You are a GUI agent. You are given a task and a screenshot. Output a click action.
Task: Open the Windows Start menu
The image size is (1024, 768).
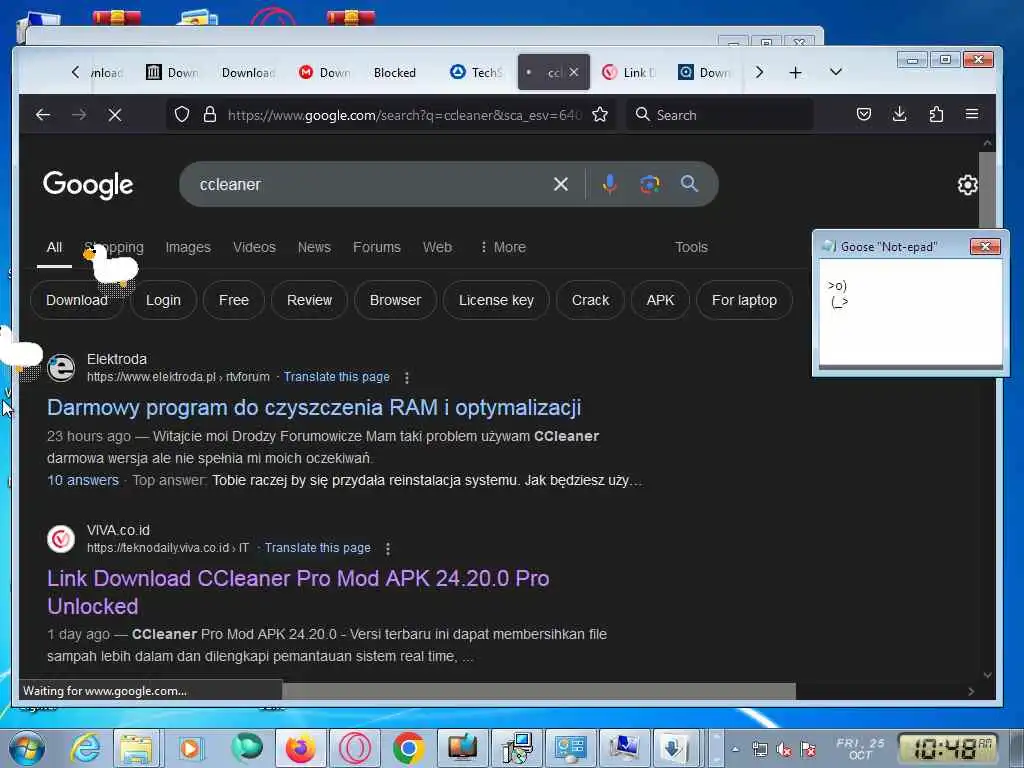(x=26, y=747)
